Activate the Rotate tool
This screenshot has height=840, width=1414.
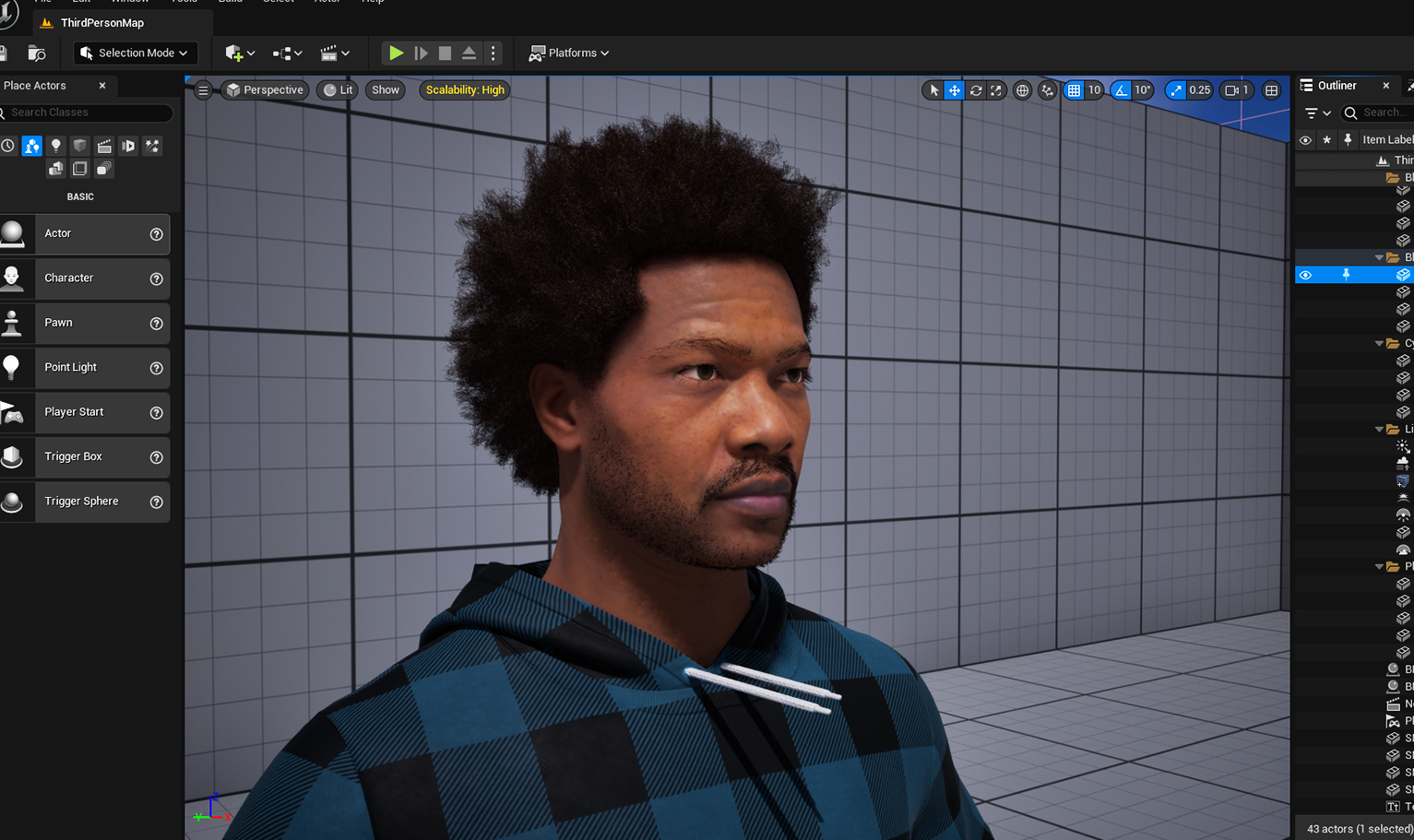pyautogui.click(x=976, y=90)
